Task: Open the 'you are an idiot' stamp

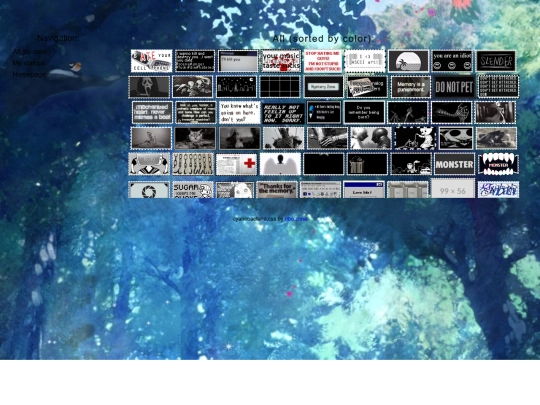Action: pos(452,61)
